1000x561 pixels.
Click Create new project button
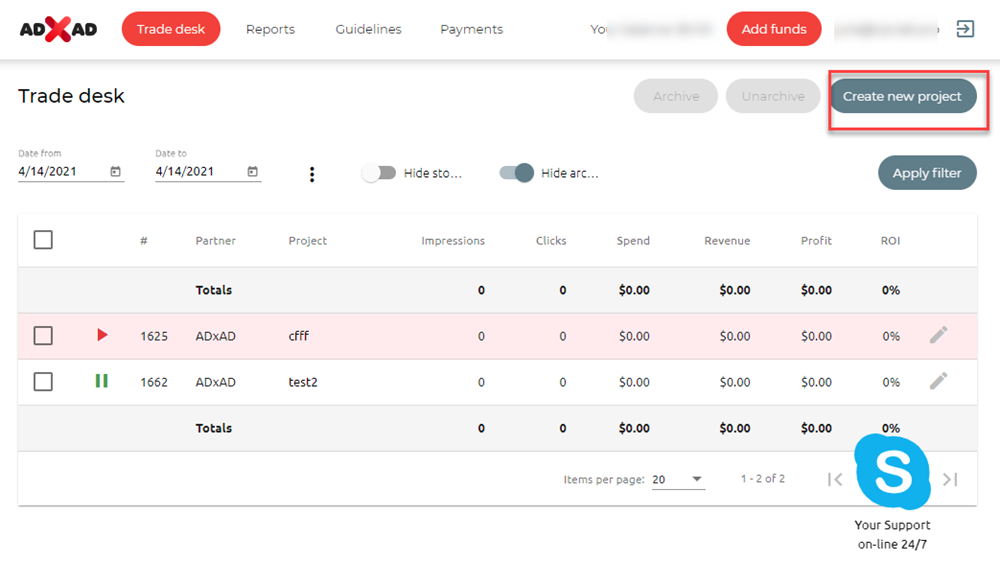[902, 97]
